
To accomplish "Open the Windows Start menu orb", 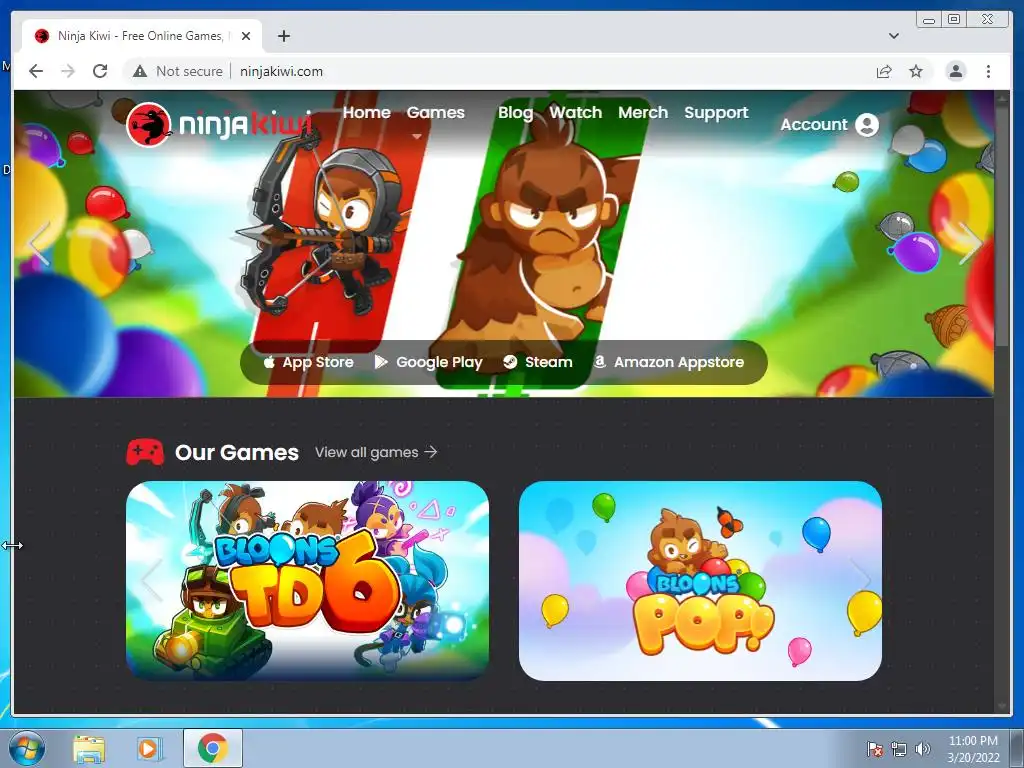I will (27, 748).
